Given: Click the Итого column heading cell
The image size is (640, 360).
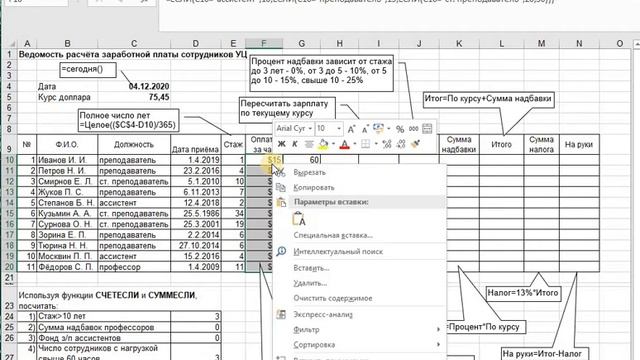Looking at the screenshot, I should tap(501, 144).
